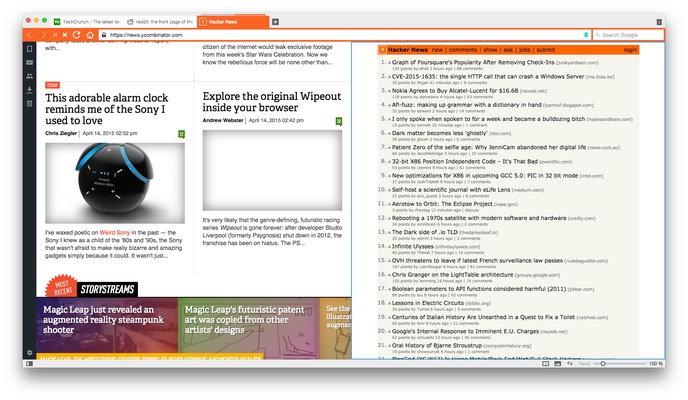
Task: Reload the current page
Action: coord(76,35)
